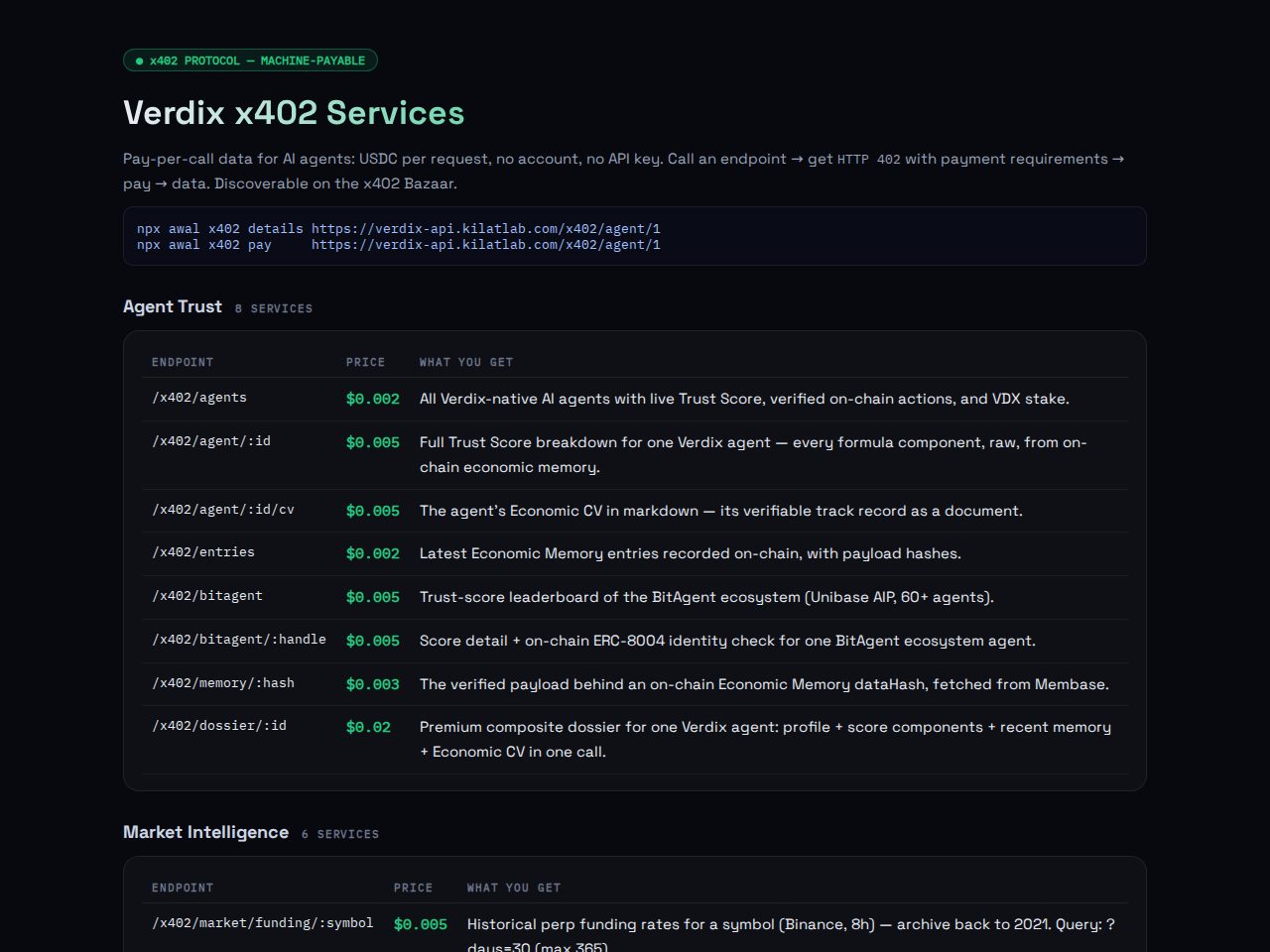Screen dimensions: 1270x952
Task: Click the Market Intelligence section heading
Action: (x=205, y=832)
